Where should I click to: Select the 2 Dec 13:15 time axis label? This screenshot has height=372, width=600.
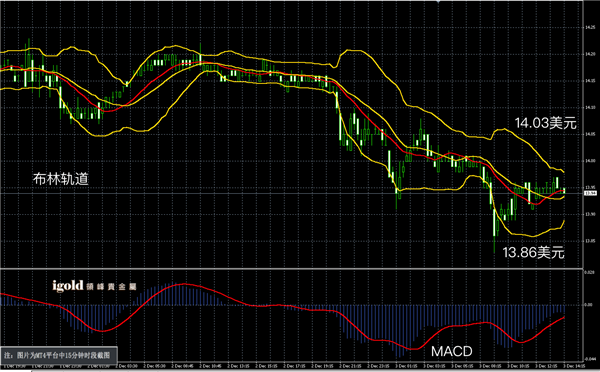click(x=239, y=367)
